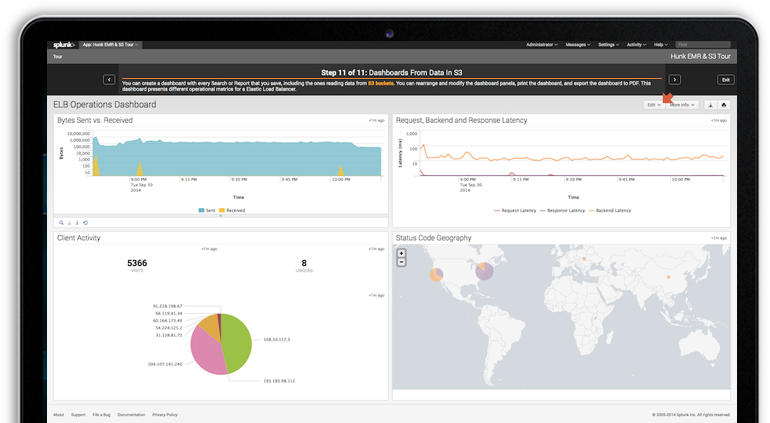
Task: Click the Client Activity panel title
Action: click(x=79, y=238)
